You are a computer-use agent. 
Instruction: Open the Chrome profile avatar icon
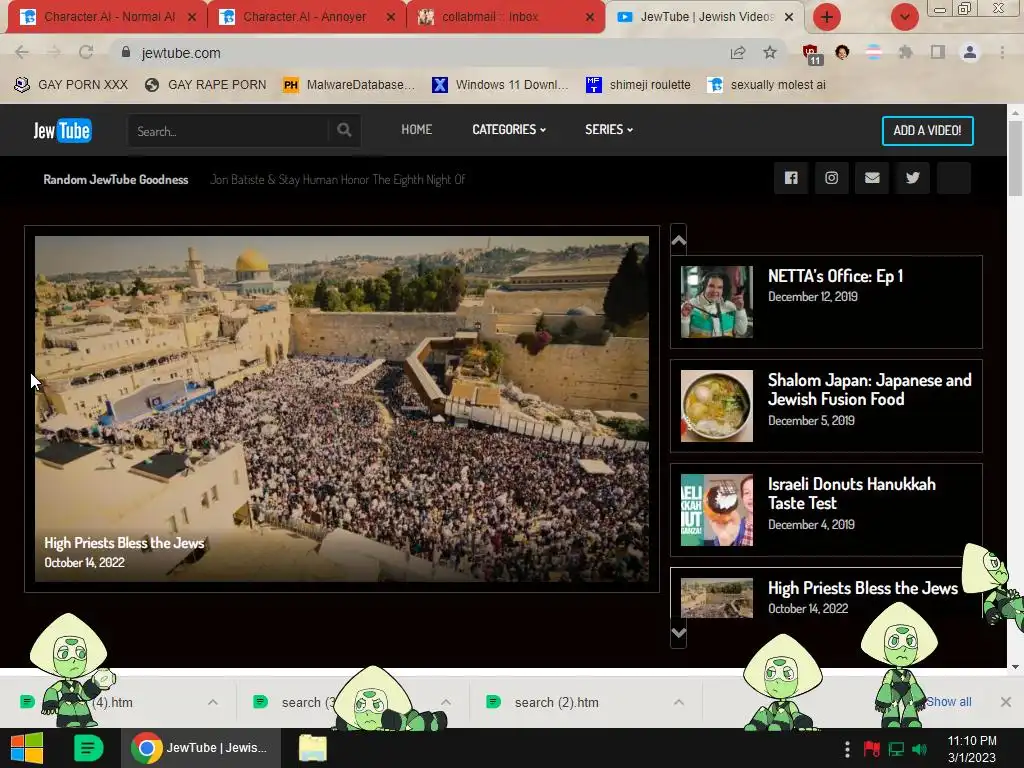[970, 52]
